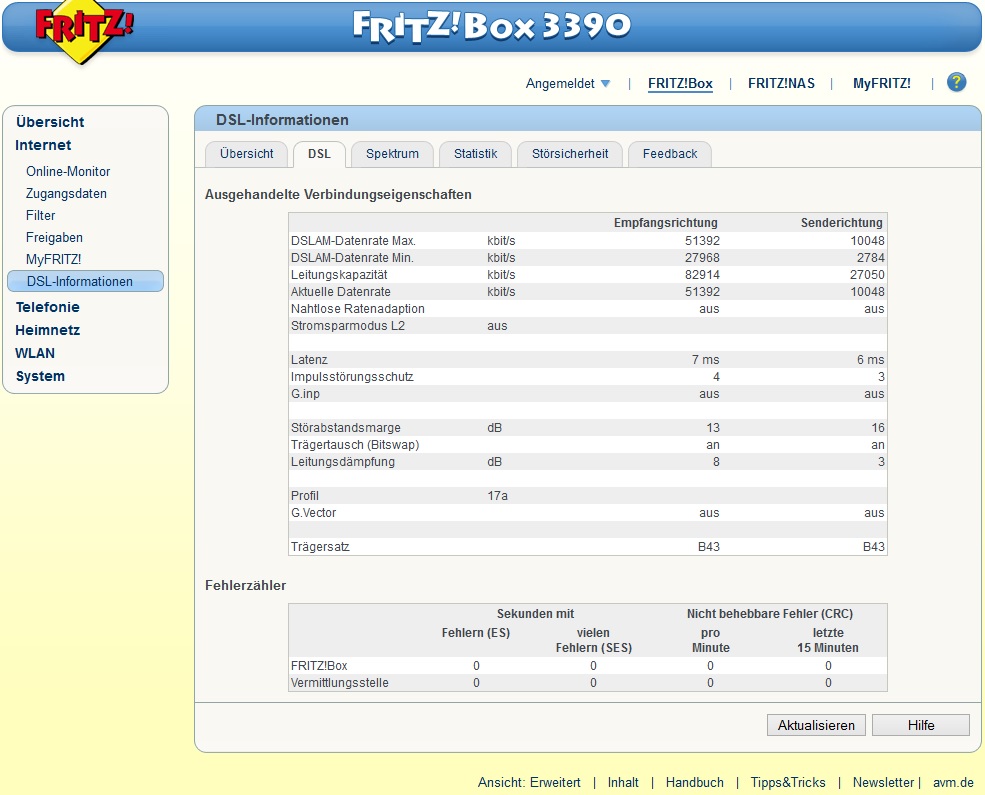Open the Statistik tab
Screen dimensions: 985x795
pyautogui.click(x=476, y=154)
